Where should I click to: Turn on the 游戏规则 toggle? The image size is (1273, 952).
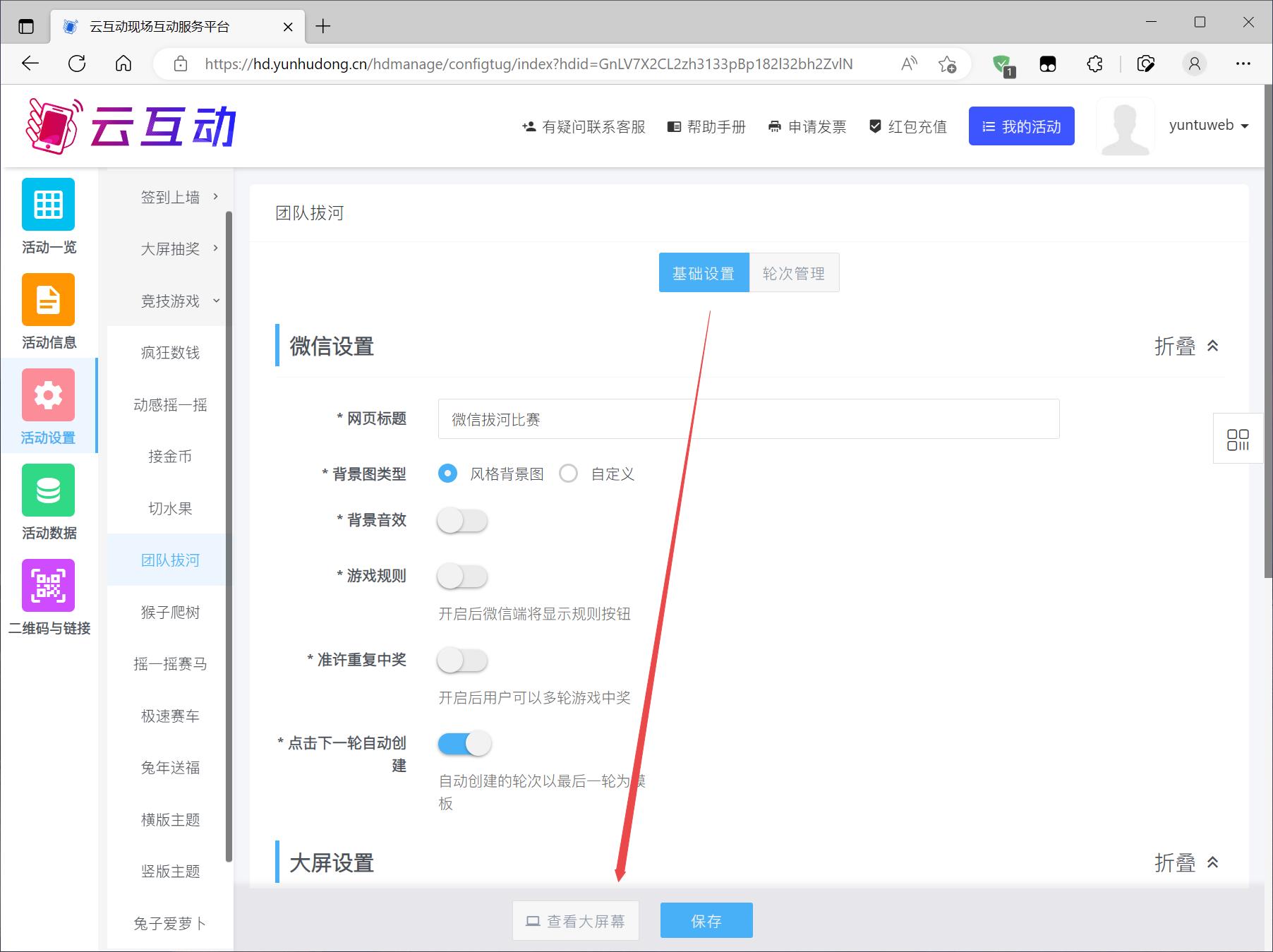coord(462,577)
